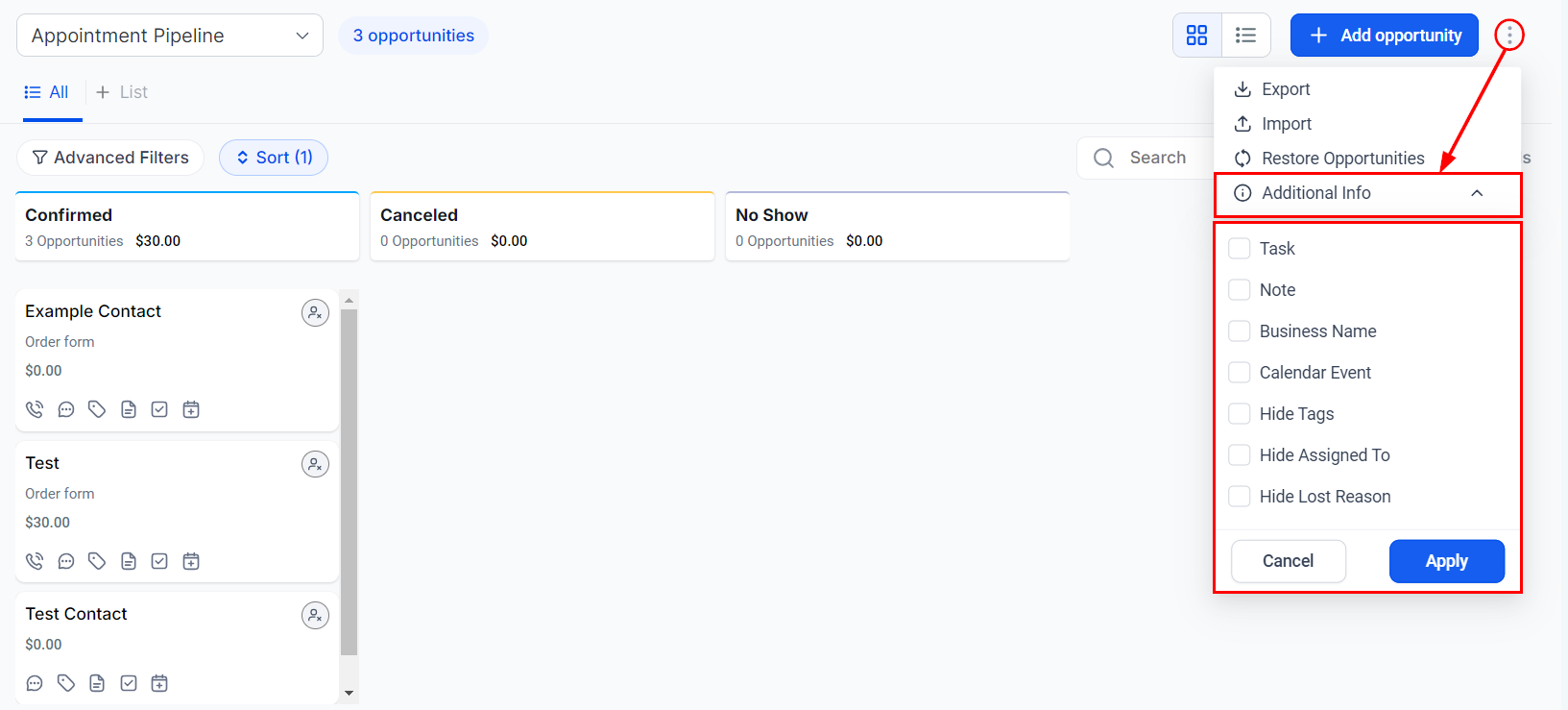
Task: Switch to the board grid view
Action: (x=1196, y=36)
